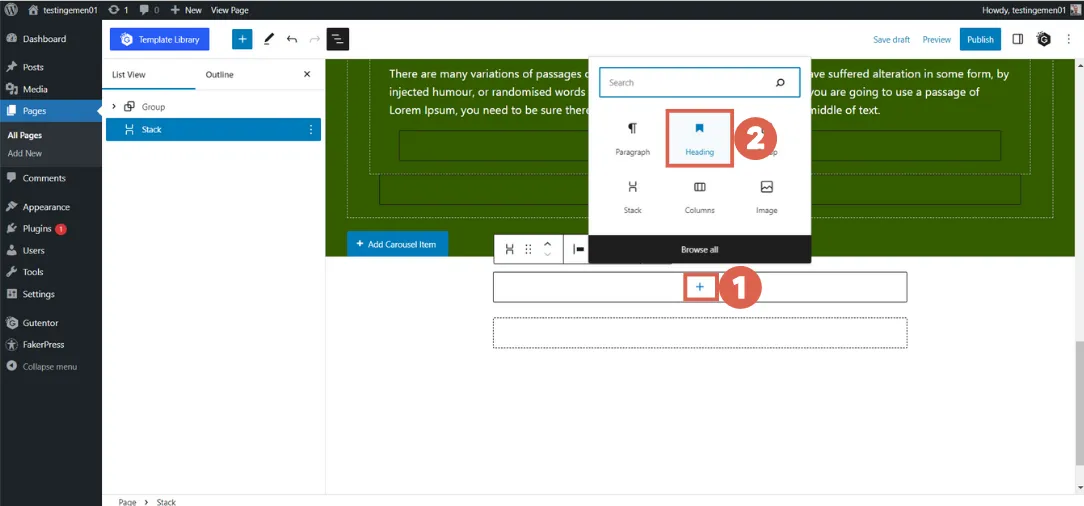
Task: Select the Stack block in list view
Action: pyautogui.click(x=213, y=129)
